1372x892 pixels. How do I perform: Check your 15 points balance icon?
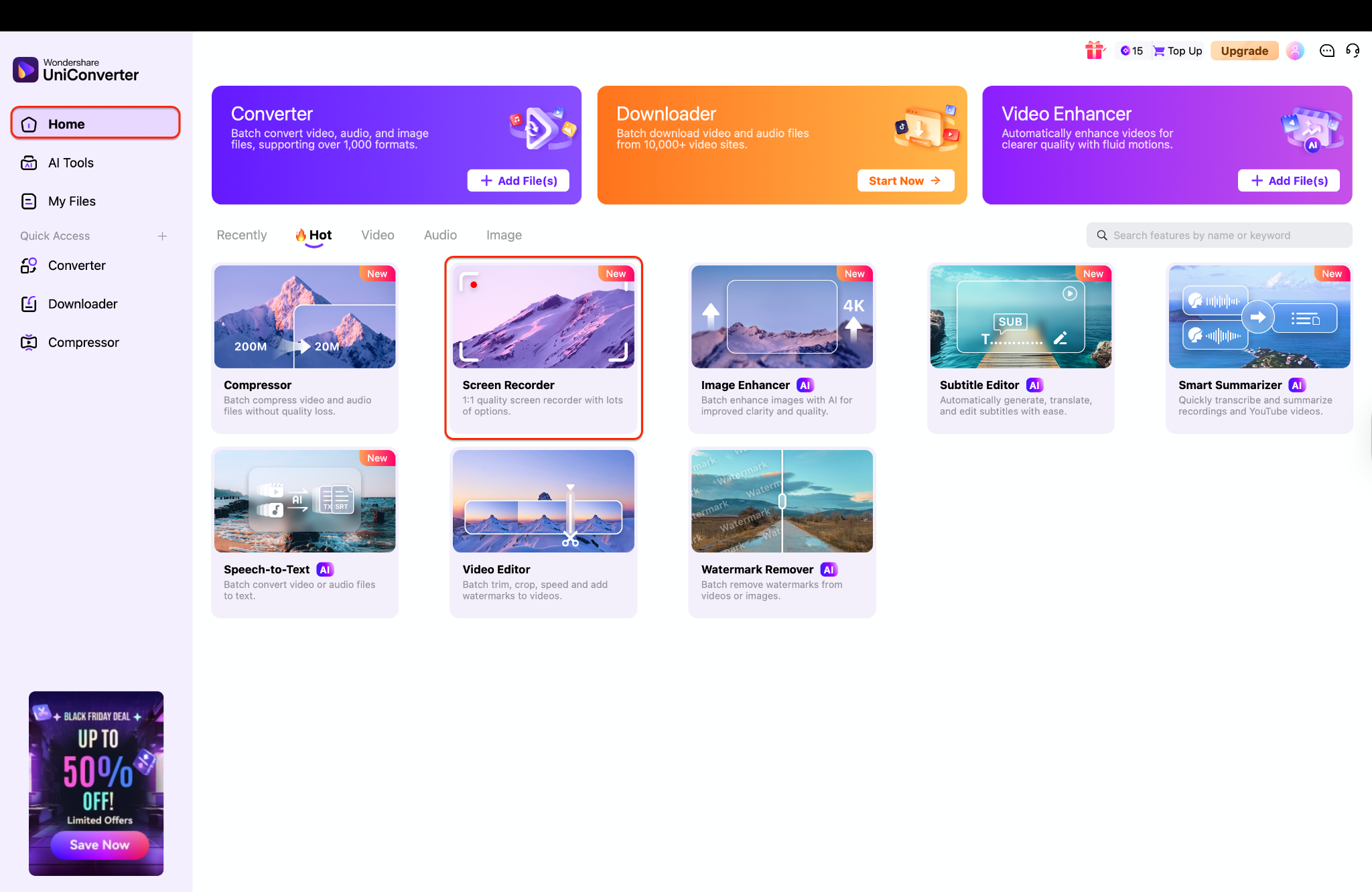1131,50
